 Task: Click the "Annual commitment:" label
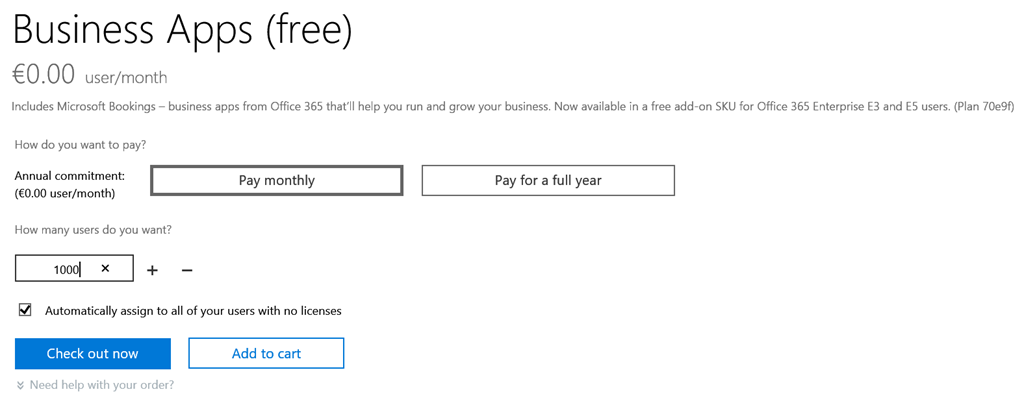[x=70, y=175]
